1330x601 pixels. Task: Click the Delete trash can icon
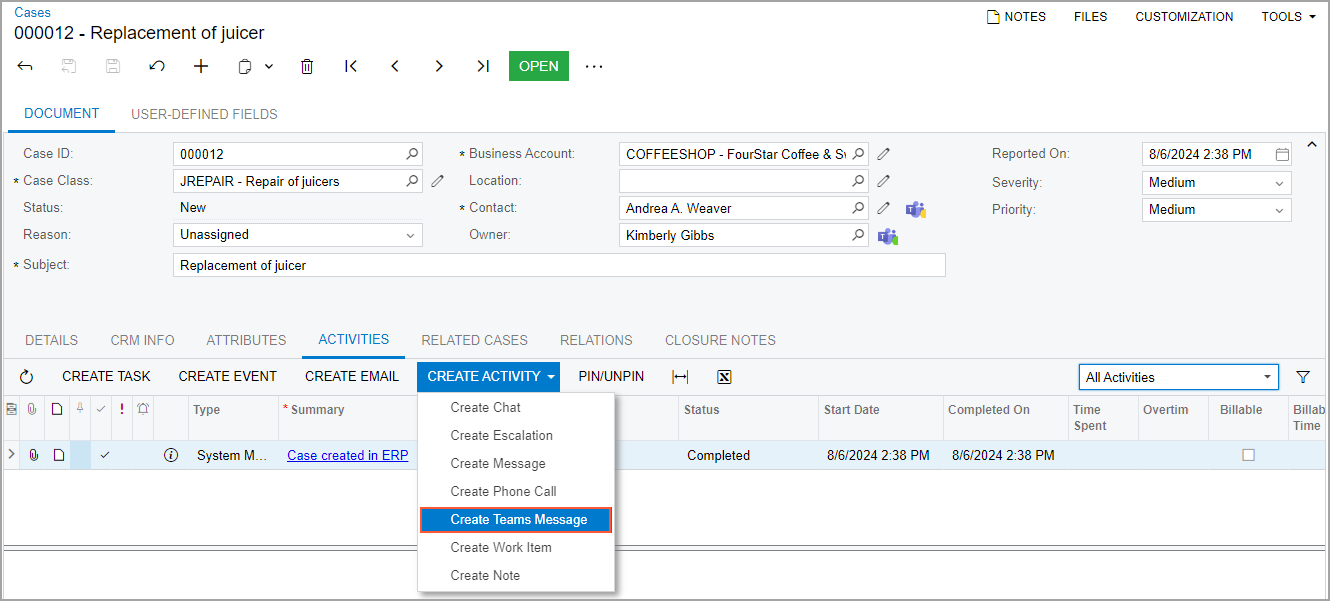(307, 66)
